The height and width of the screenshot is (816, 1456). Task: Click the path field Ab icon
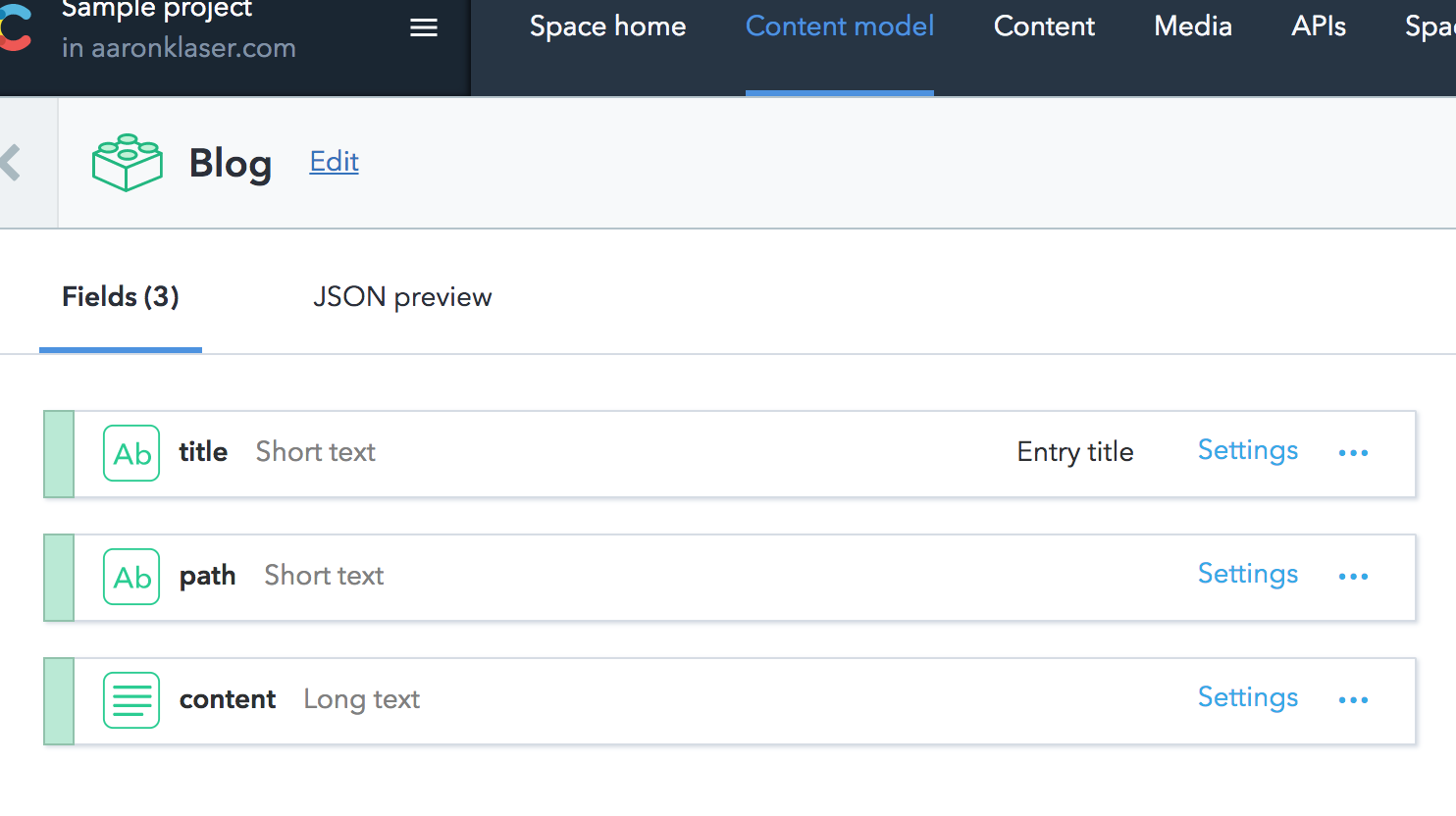pyautogui.click(x=131, y=577)
